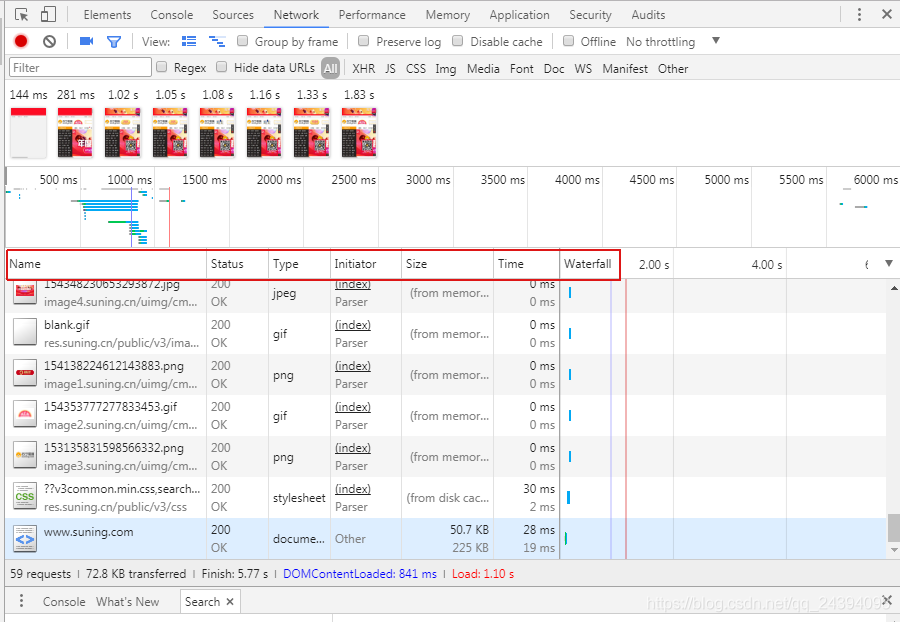Open the Waterfall column sort dropdown arrow
The image size is (900, 622).
pyautogui.click(x=889, y=264)
